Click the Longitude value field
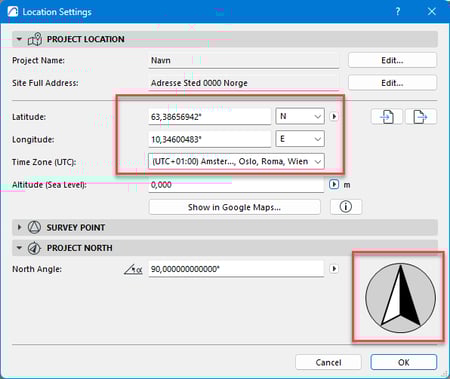 210,139
